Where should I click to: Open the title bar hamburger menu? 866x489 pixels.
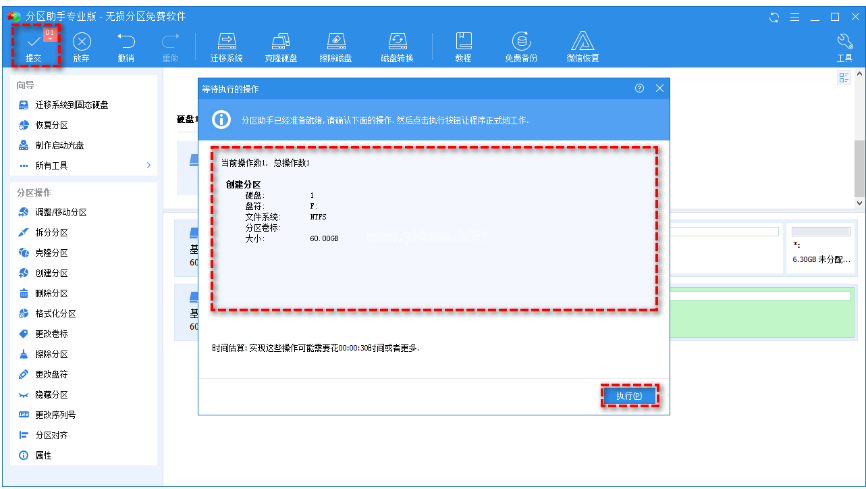795,17
